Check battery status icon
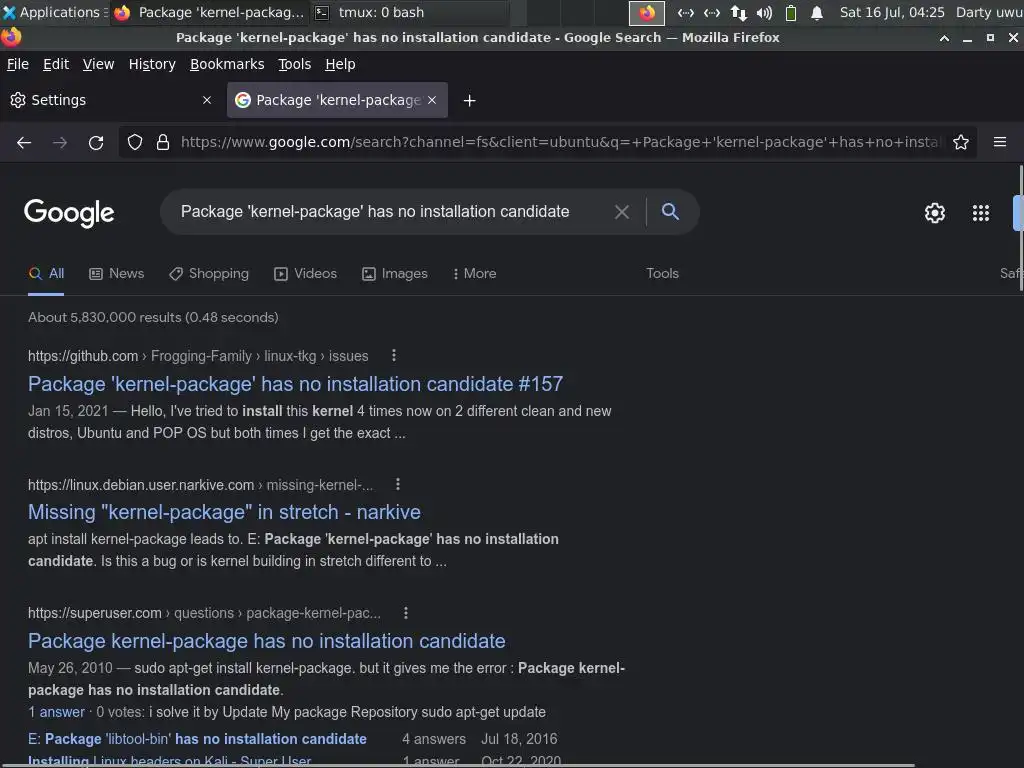1024x768 pixels. click(x=791, y=13)
